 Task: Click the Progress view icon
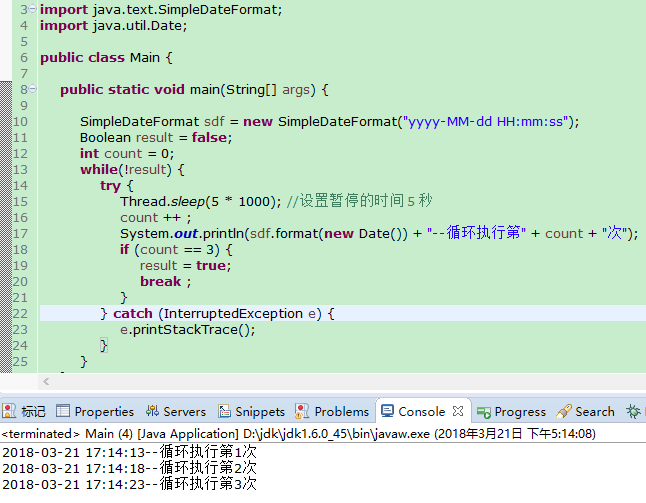coord(484,411)
